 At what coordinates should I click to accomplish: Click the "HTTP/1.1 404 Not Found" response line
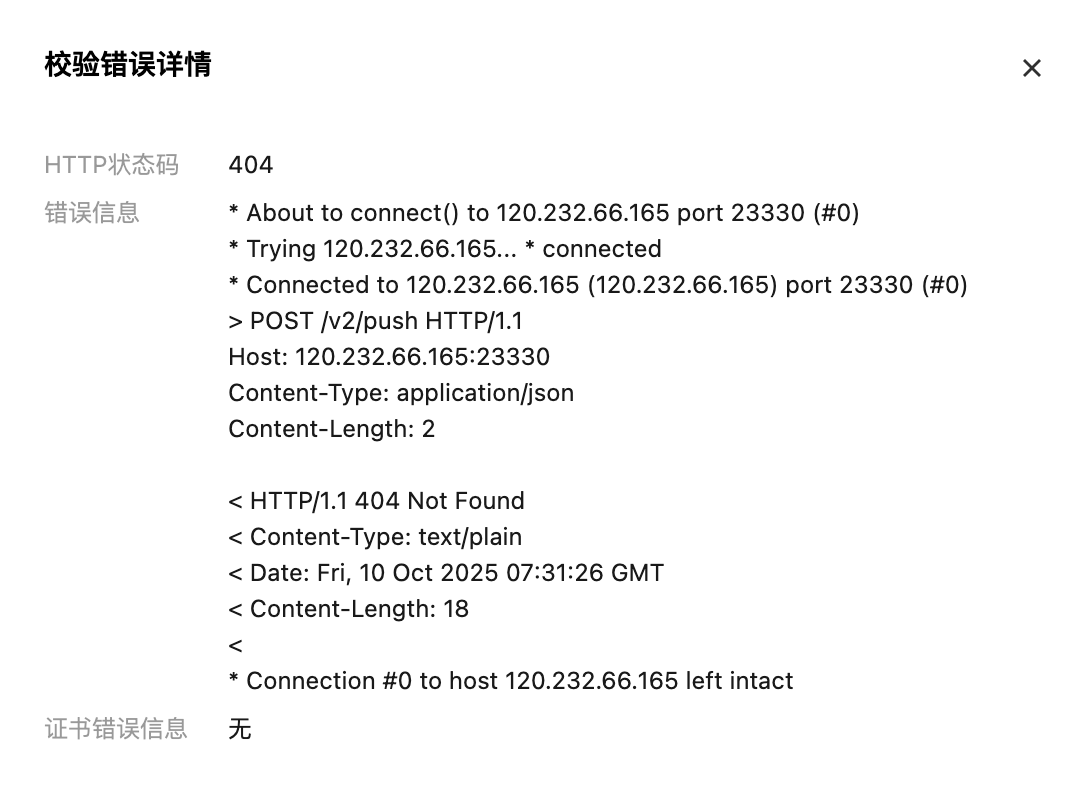pos(377,501)
